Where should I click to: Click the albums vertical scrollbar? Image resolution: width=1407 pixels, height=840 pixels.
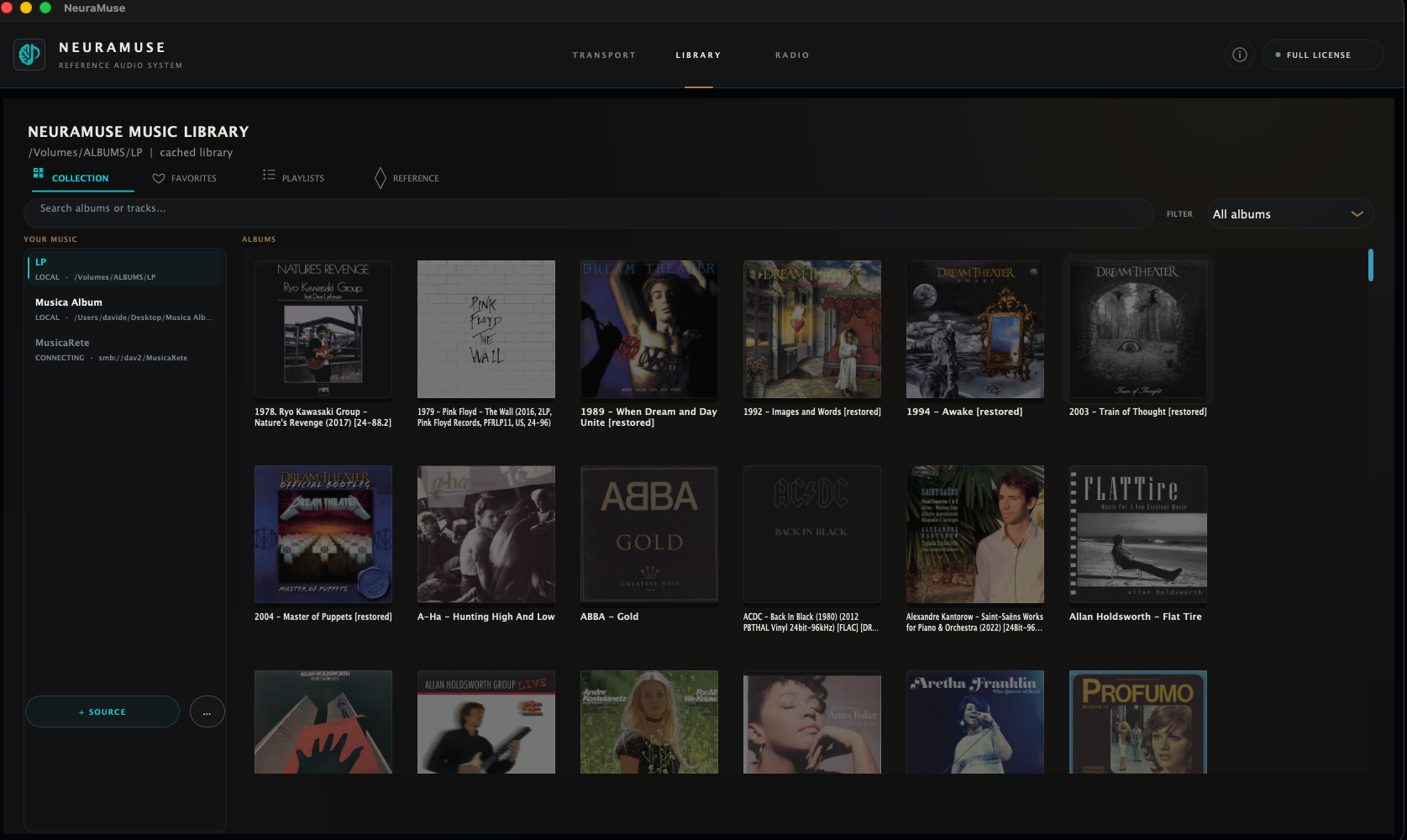pyautogui.click(x=1371, y=265)
